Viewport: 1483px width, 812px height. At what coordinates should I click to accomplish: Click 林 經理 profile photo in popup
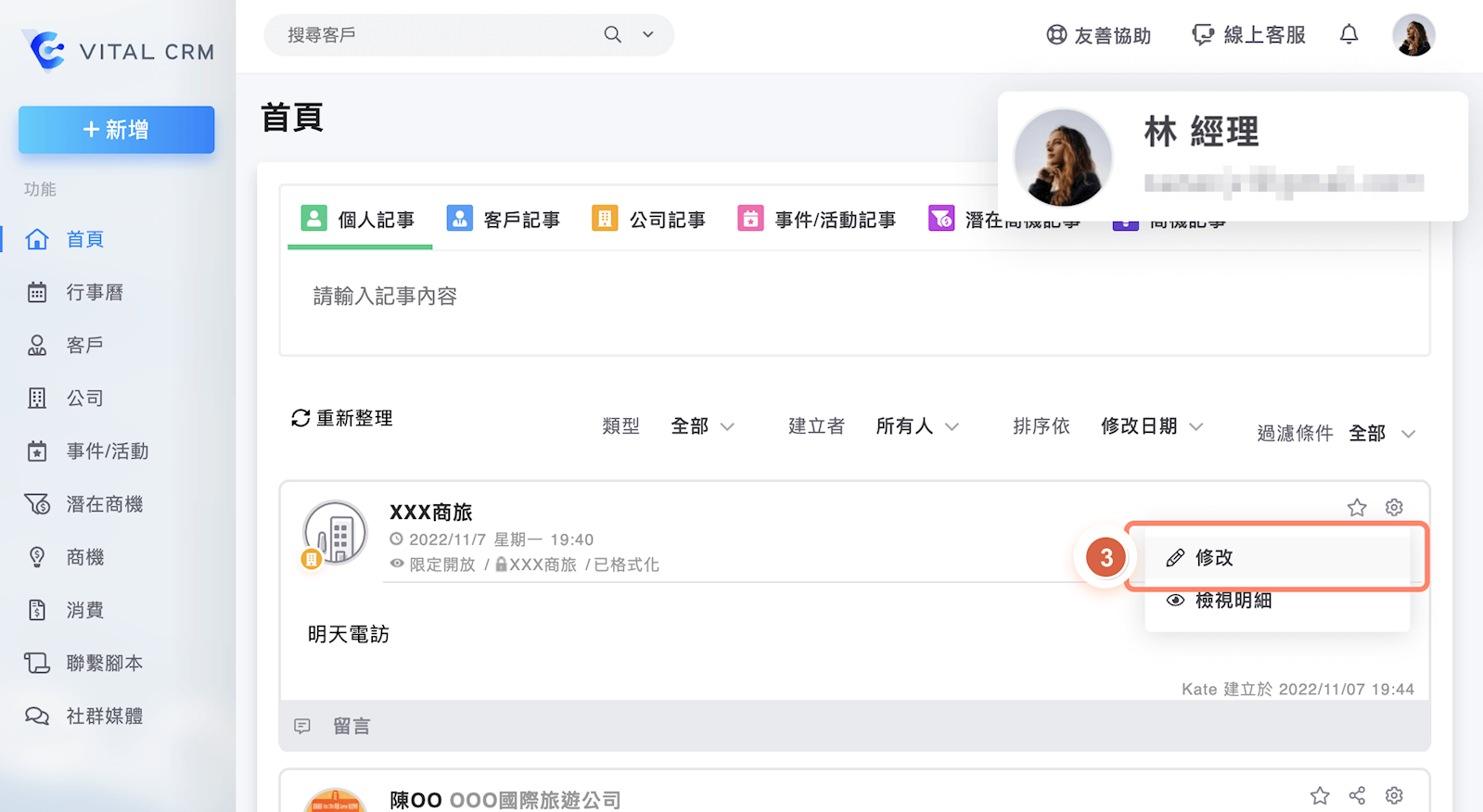pos(1063,158)
